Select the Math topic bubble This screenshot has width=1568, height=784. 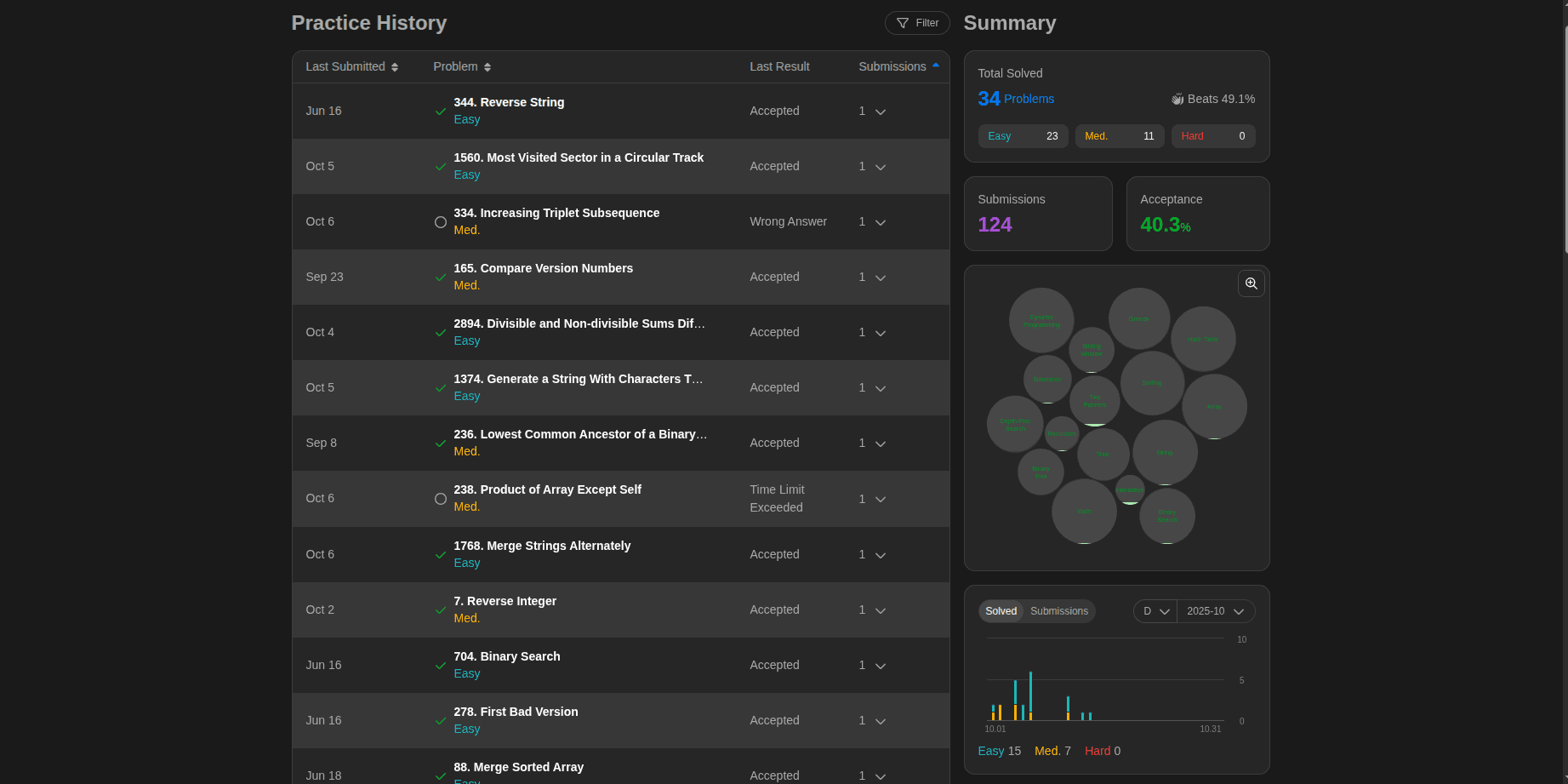coord(1084,511)
